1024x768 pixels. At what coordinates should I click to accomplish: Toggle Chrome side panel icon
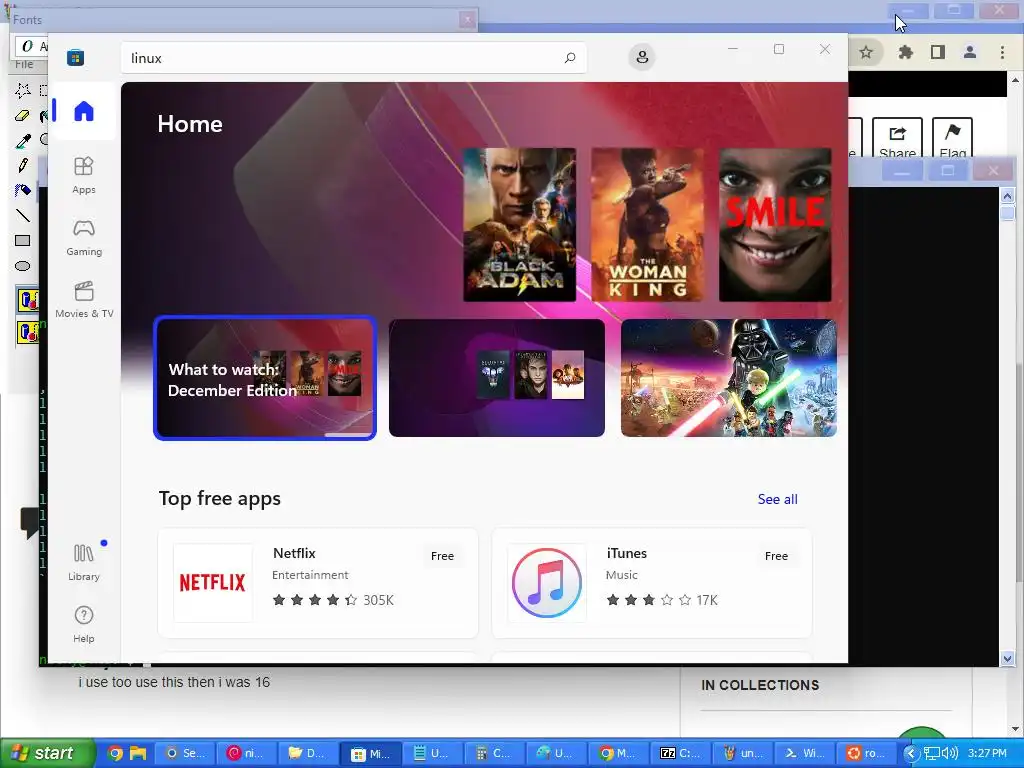[x=938, y=52]
